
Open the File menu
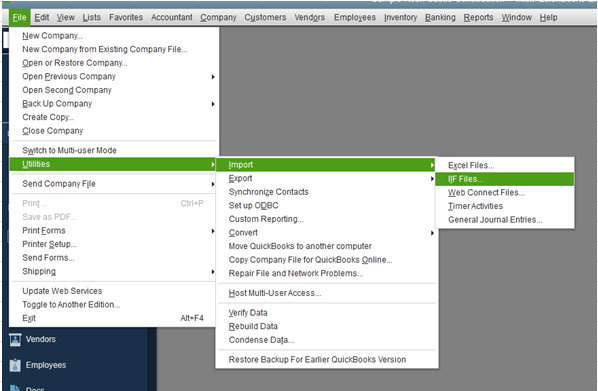pos(19,18)
